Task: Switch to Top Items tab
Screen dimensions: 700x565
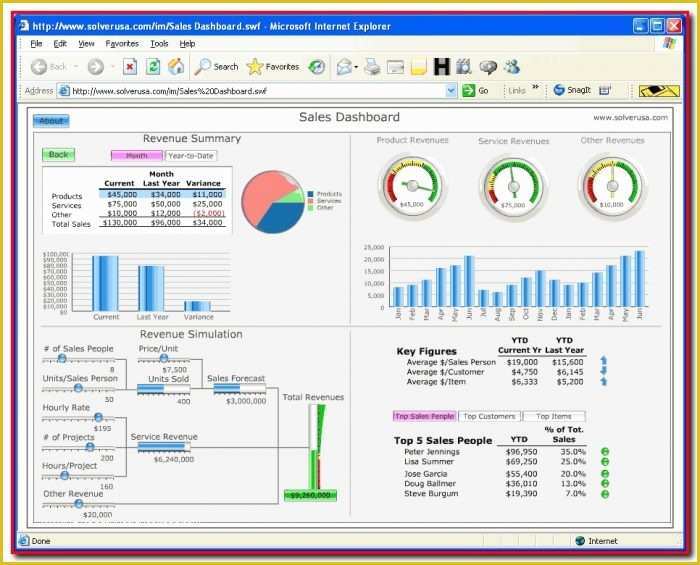Action: pos(554,416)
